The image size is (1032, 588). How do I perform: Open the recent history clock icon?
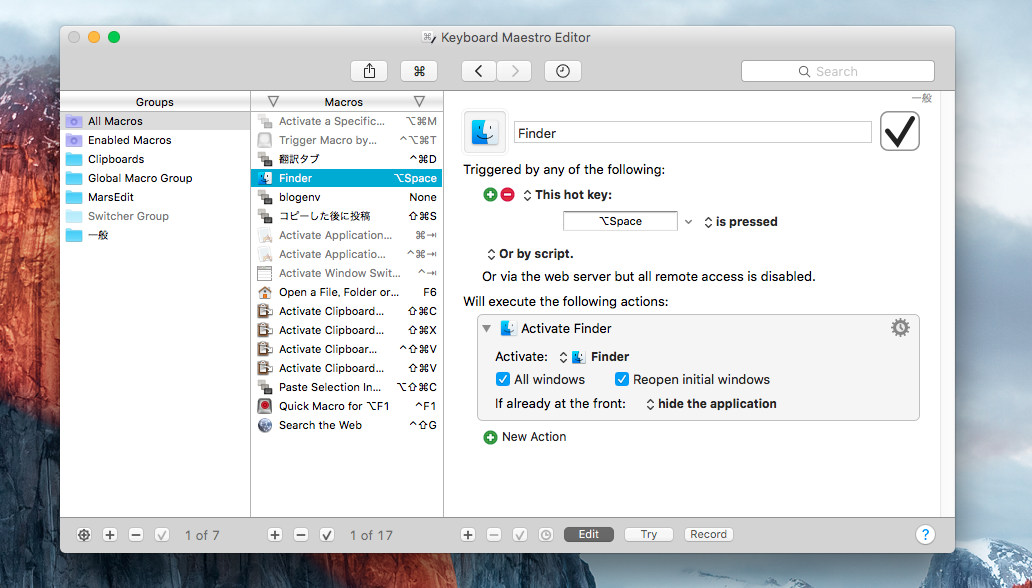coord(563,71)
